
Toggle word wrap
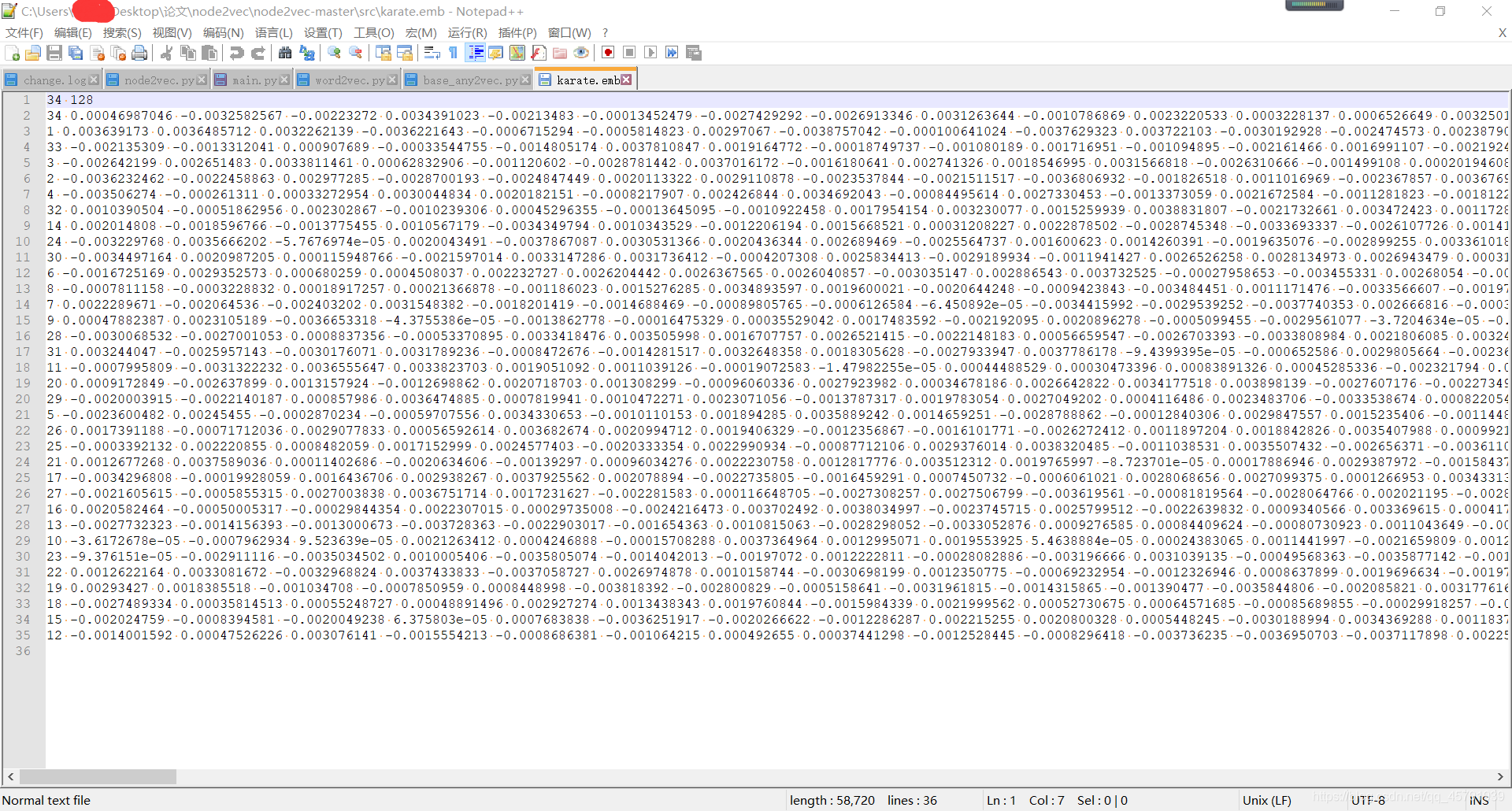click(432, 53)
